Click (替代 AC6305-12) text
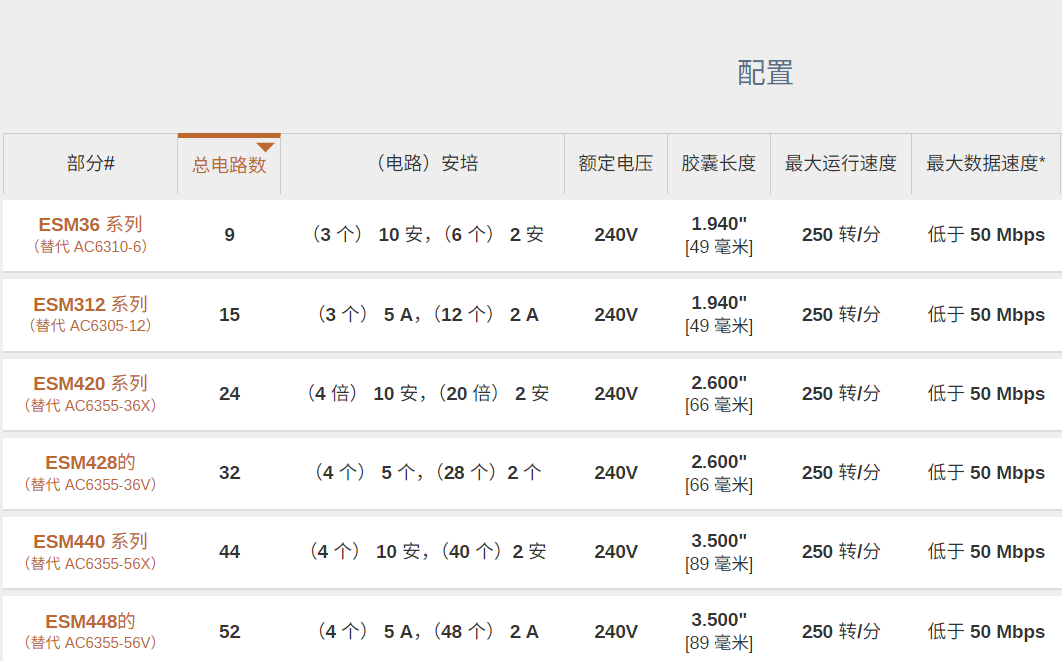1062x661 pixels. 90,326
